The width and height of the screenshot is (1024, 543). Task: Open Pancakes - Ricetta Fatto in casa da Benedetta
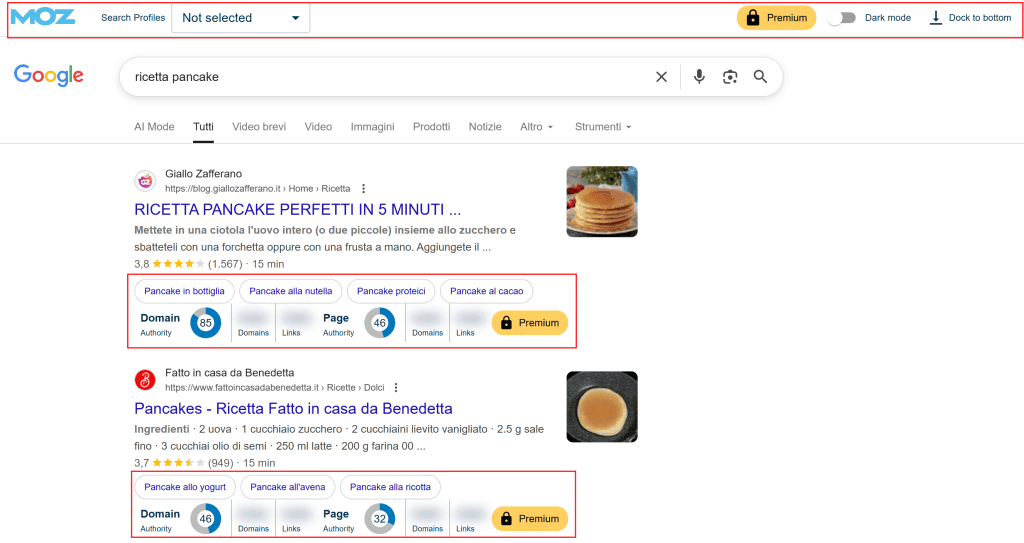(293, 408)
